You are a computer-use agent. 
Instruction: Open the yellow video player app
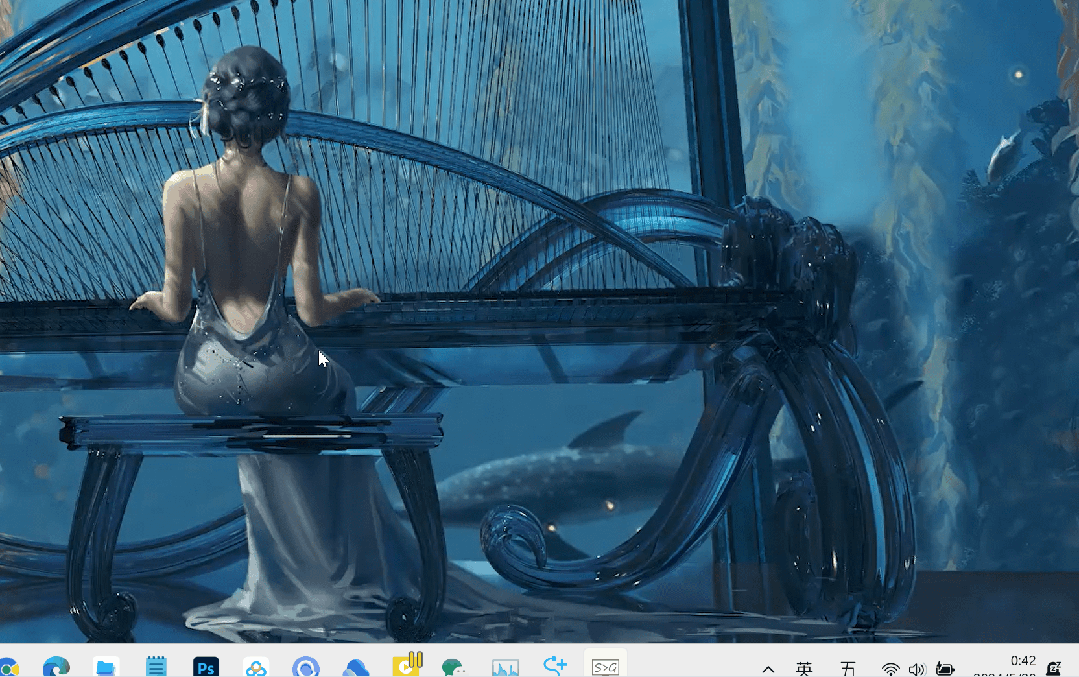(x=407, y=665)
